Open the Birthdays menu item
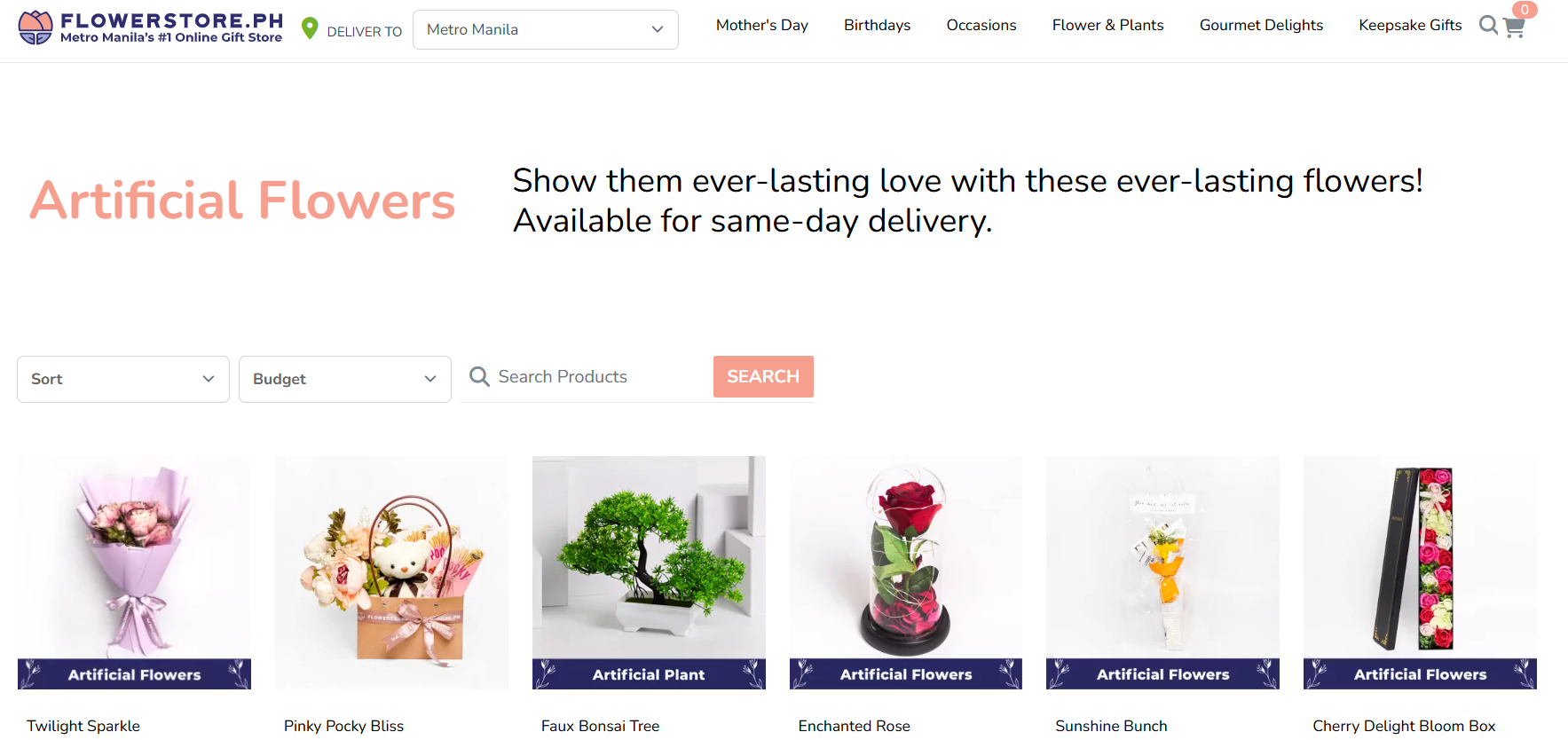The width and height of the screenshot is (1568, 740). coord(877,26)
